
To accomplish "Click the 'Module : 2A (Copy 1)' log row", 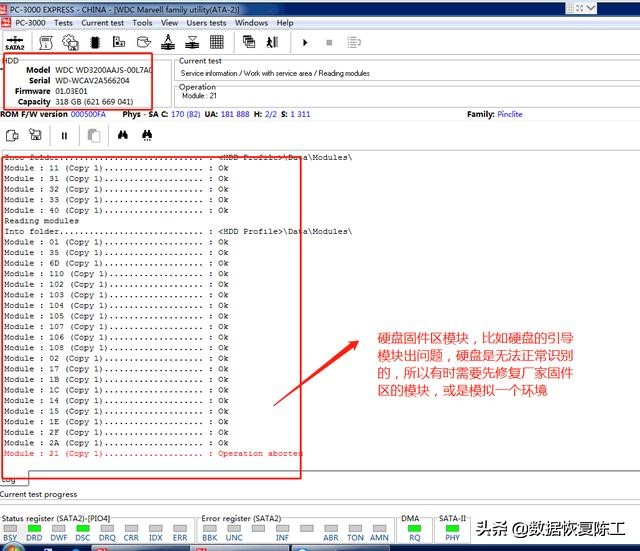I will 116,443.
